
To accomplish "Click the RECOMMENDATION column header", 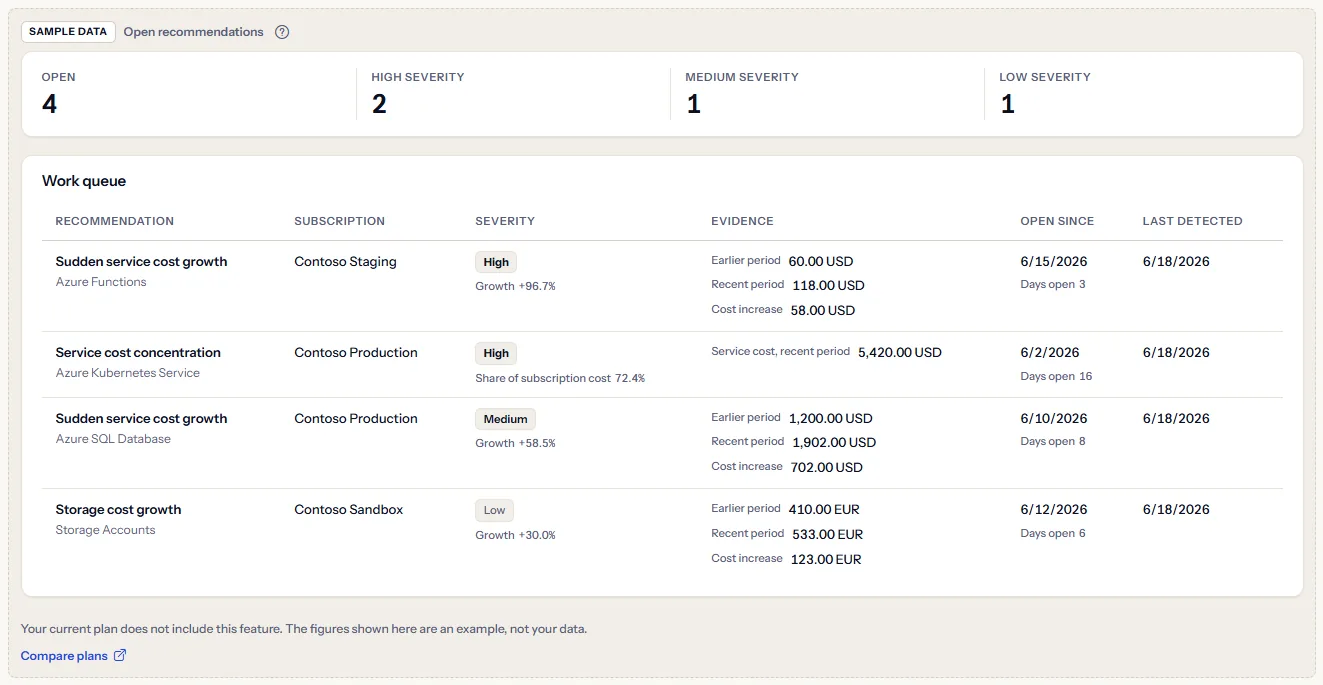I will click(x=115, y=221).
